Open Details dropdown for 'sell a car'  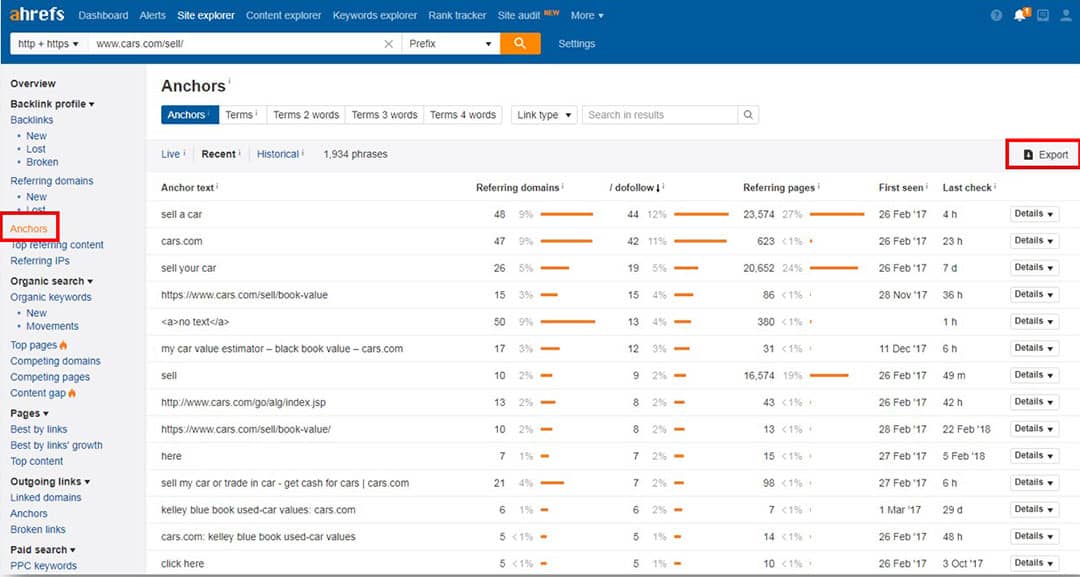(1034, 214)
